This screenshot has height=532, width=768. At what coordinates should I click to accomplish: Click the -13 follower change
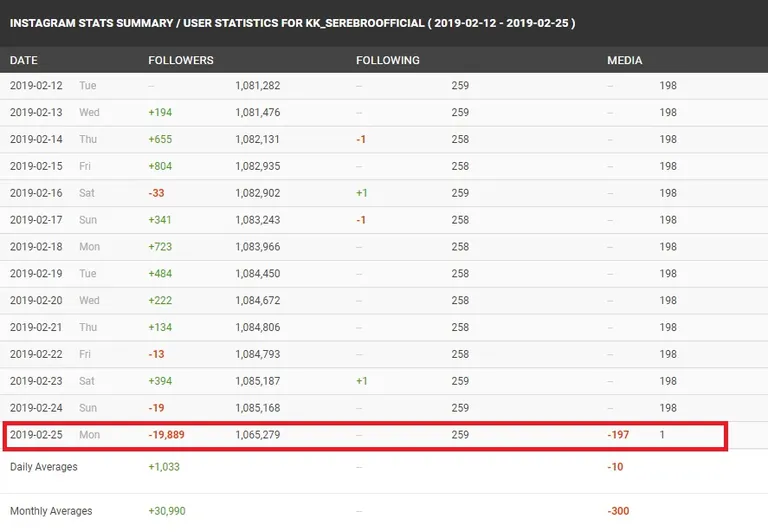(x=156, y=354)
